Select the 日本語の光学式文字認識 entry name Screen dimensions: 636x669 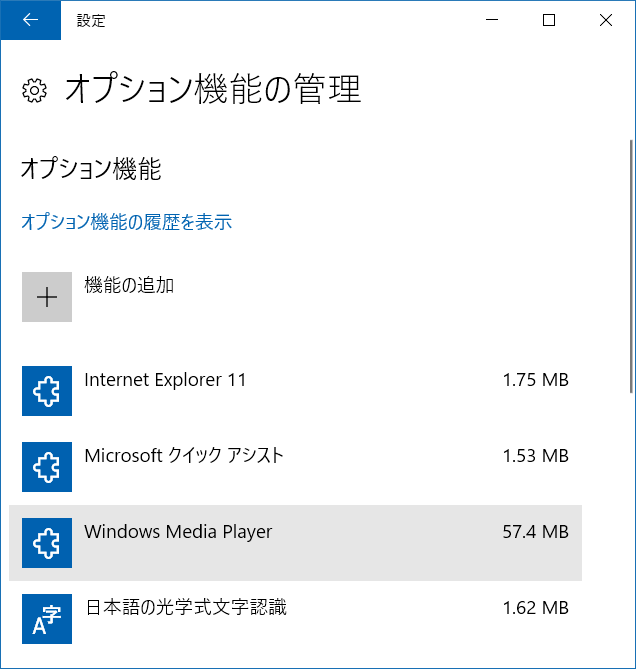[186, 608]
